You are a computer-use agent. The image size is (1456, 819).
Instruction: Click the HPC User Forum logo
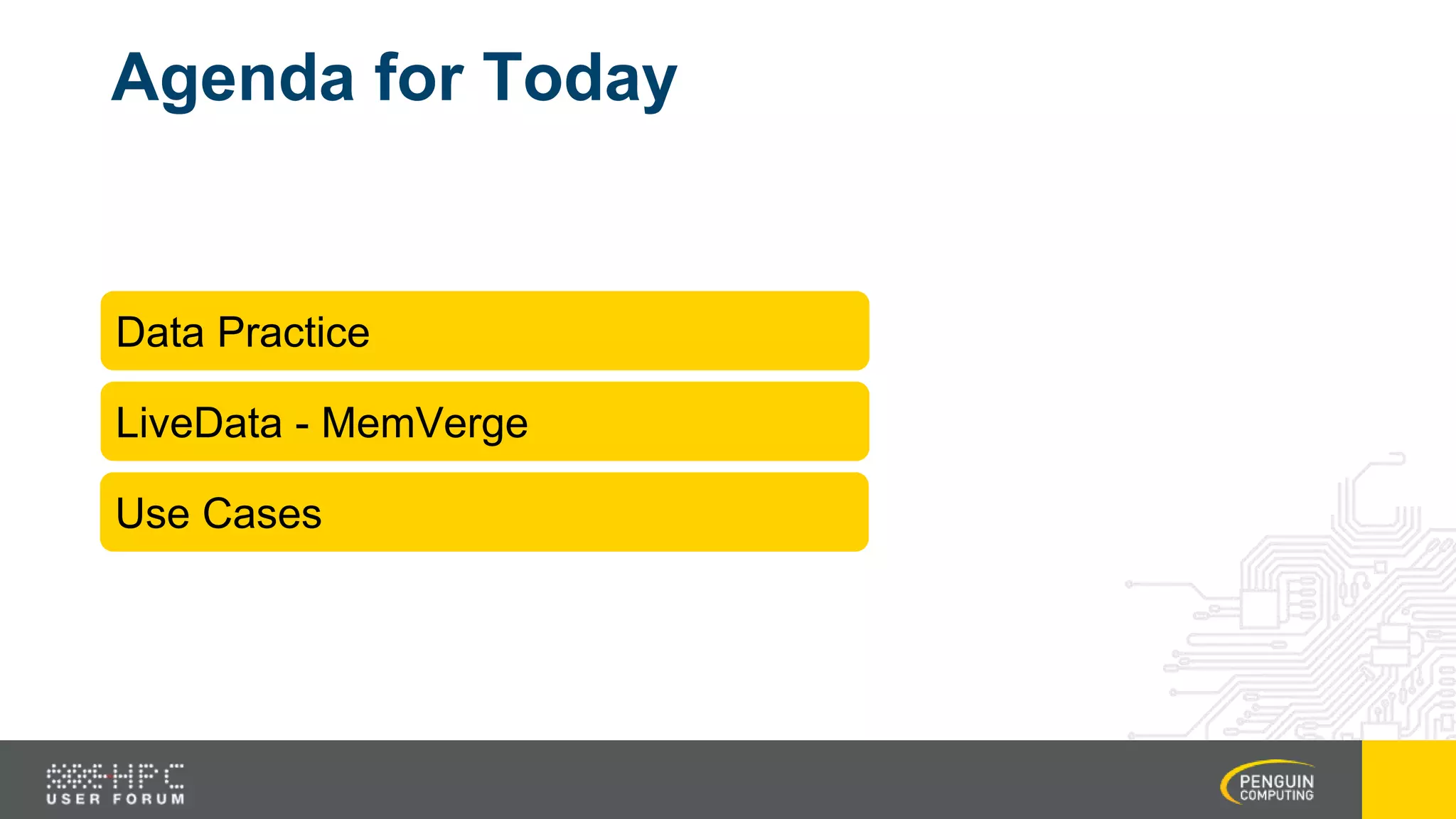(115, 784)
